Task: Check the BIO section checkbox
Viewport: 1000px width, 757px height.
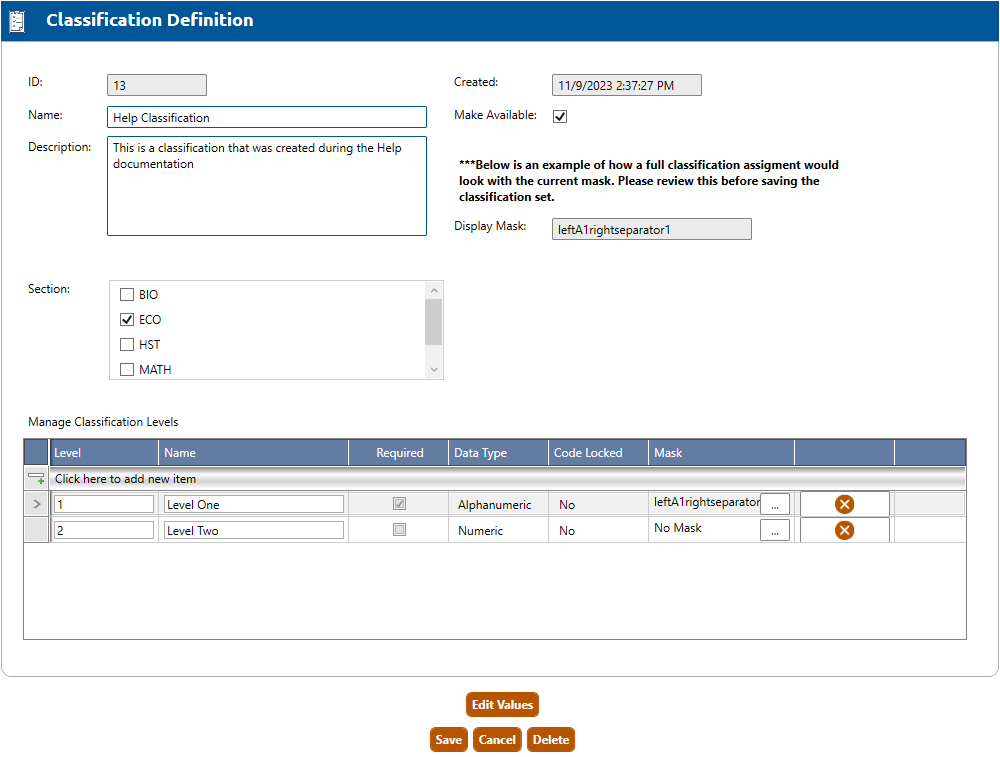Action: pos(127,295)
